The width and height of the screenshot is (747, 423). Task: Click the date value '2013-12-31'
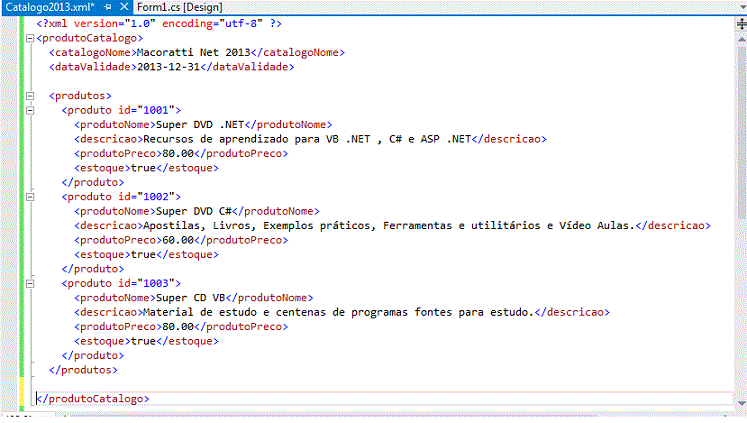pos(169,67)
